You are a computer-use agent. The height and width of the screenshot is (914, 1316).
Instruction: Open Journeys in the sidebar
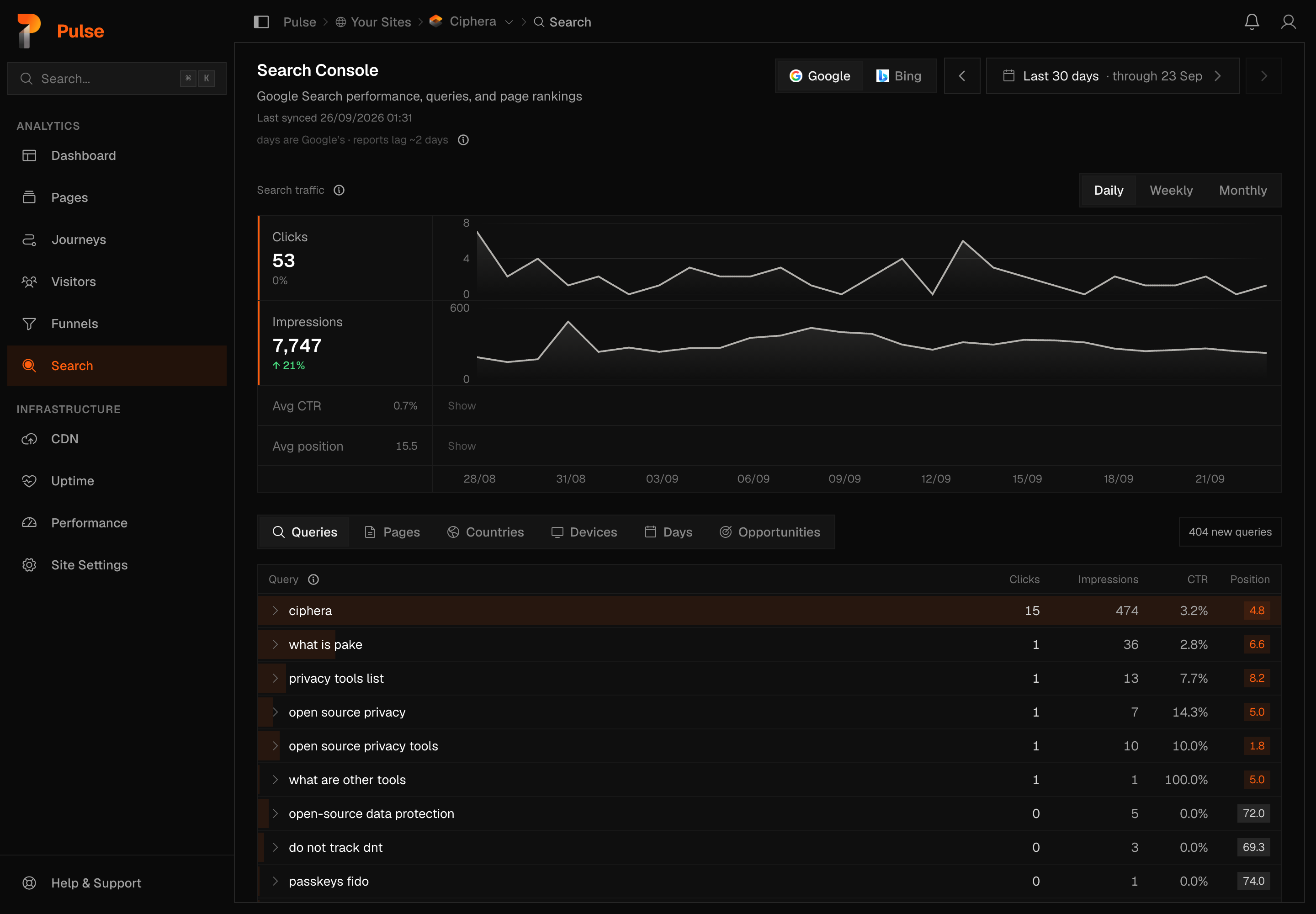[x=117, y=239]
